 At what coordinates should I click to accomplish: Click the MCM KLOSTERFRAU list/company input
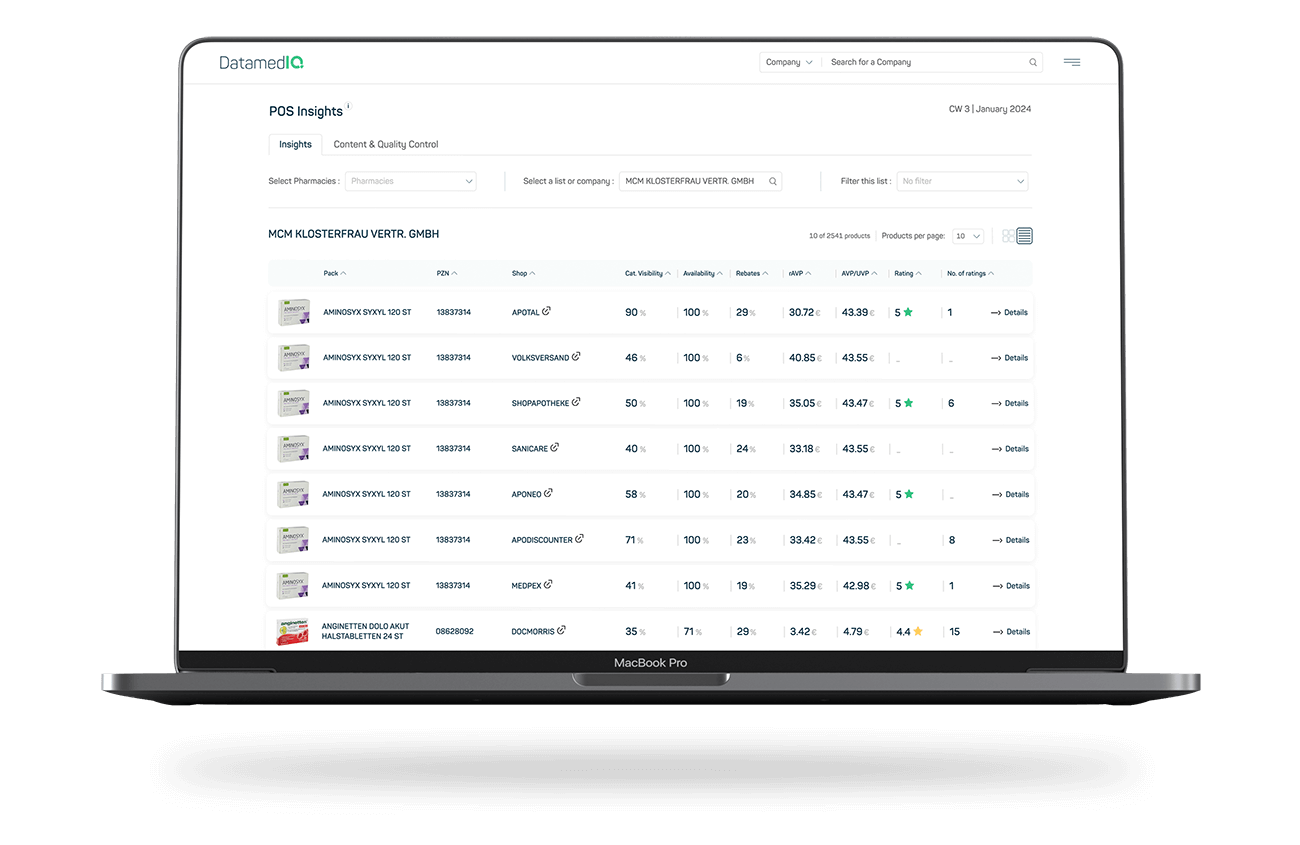(x=700, y=181)
